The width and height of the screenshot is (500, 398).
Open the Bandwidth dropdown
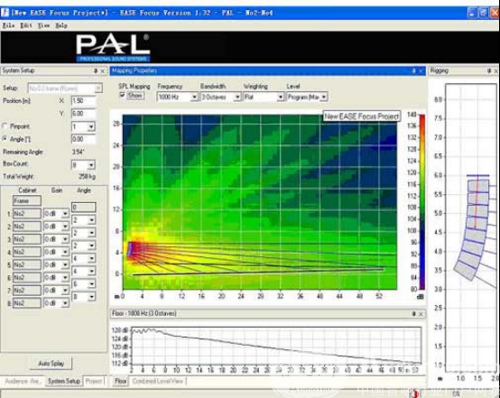(x=237, y=97)
